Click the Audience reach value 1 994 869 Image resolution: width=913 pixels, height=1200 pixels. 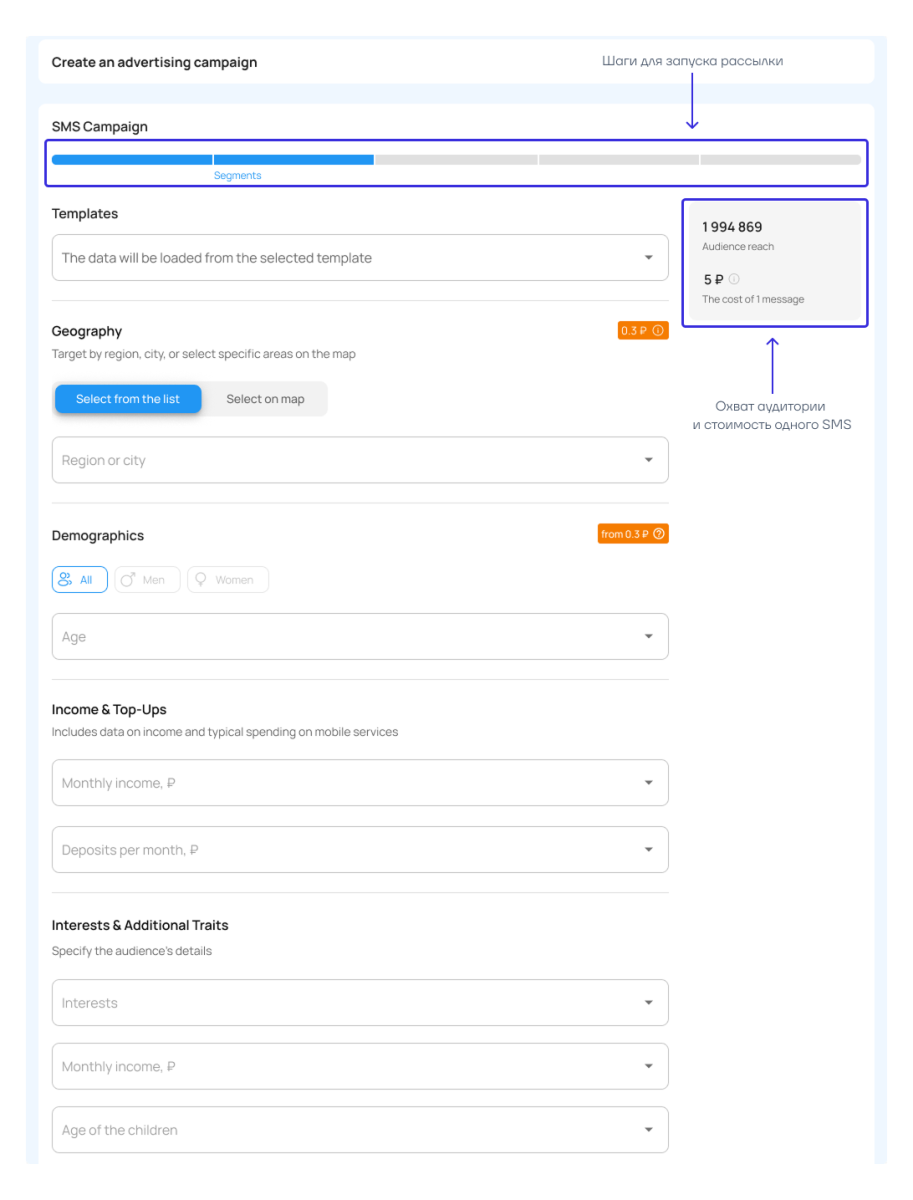732,227
